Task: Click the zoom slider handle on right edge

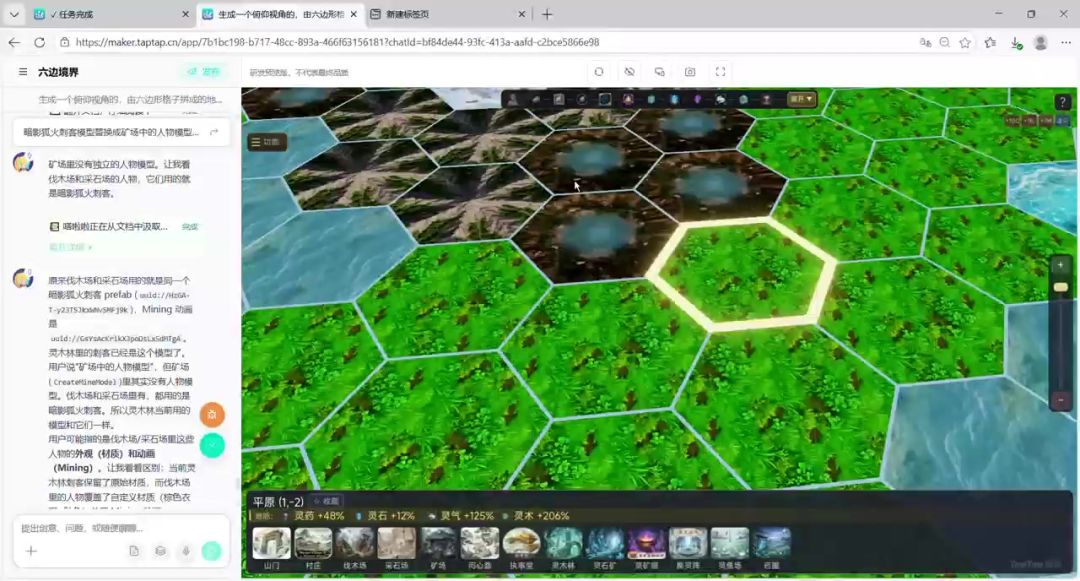Action: click(1060, 287)
